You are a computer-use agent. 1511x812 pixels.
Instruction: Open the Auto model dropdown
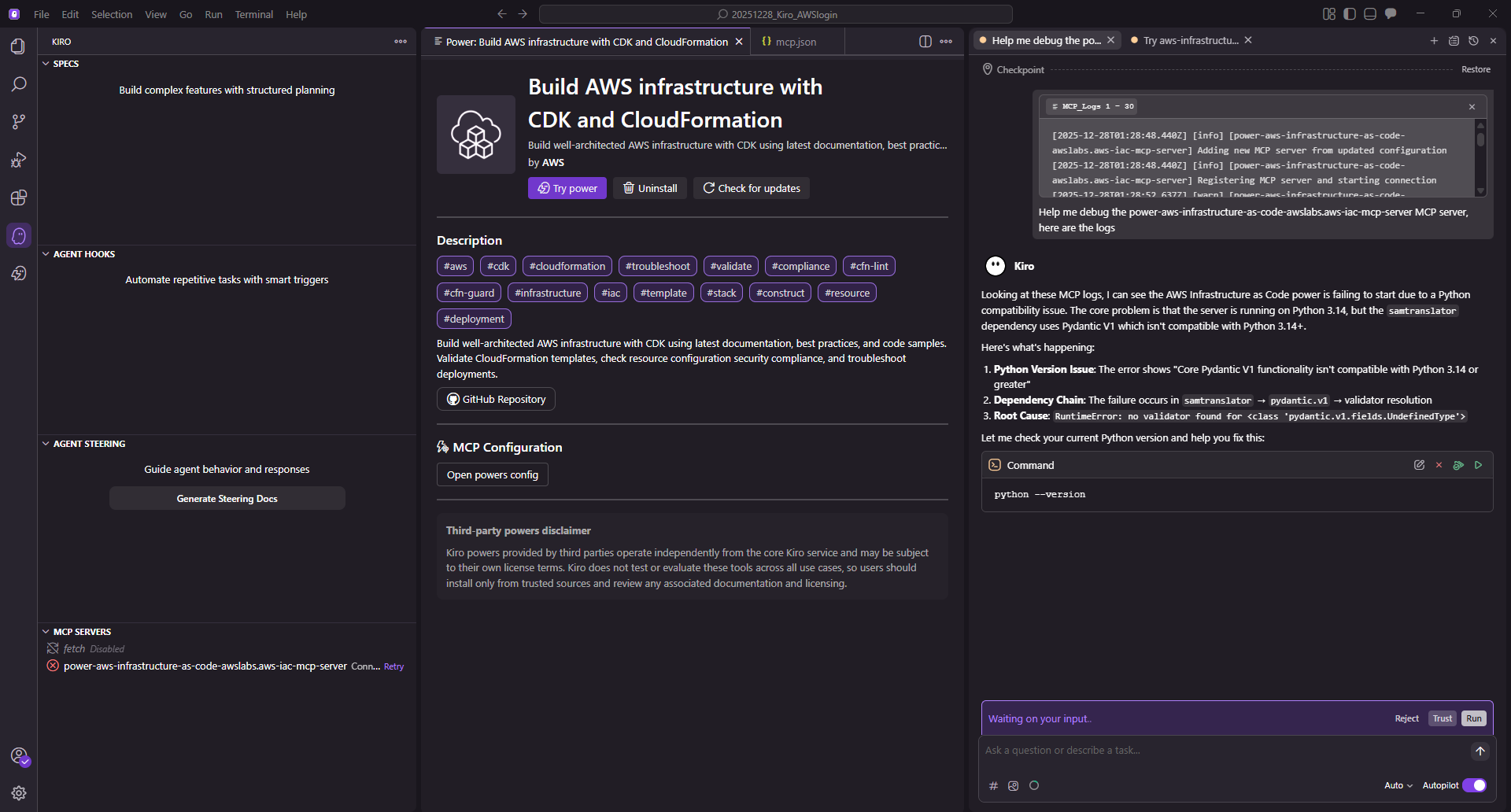(x=1398, y=785)
